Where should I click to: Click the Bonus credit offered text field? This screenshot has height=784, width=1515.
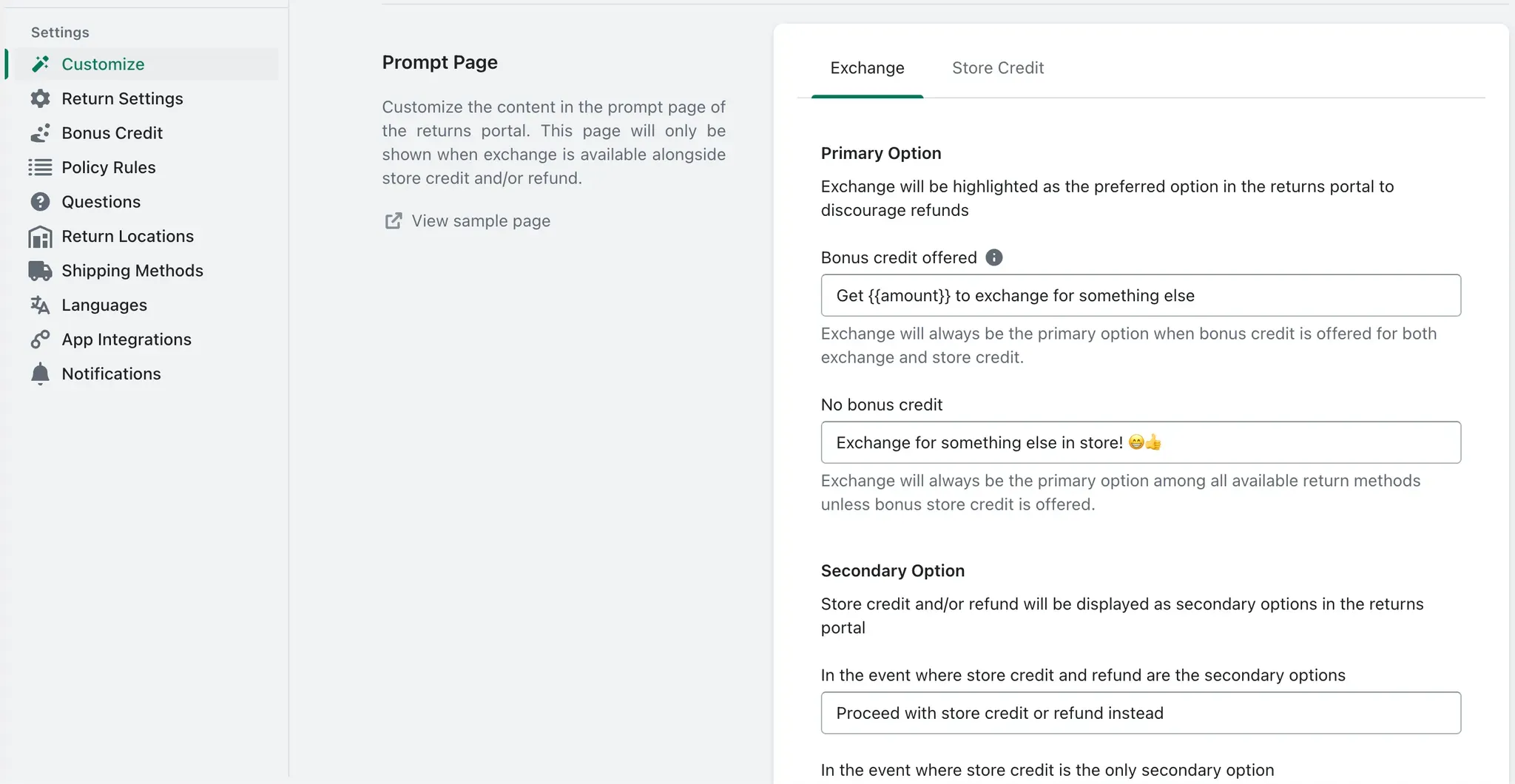tap(1141, 295)
